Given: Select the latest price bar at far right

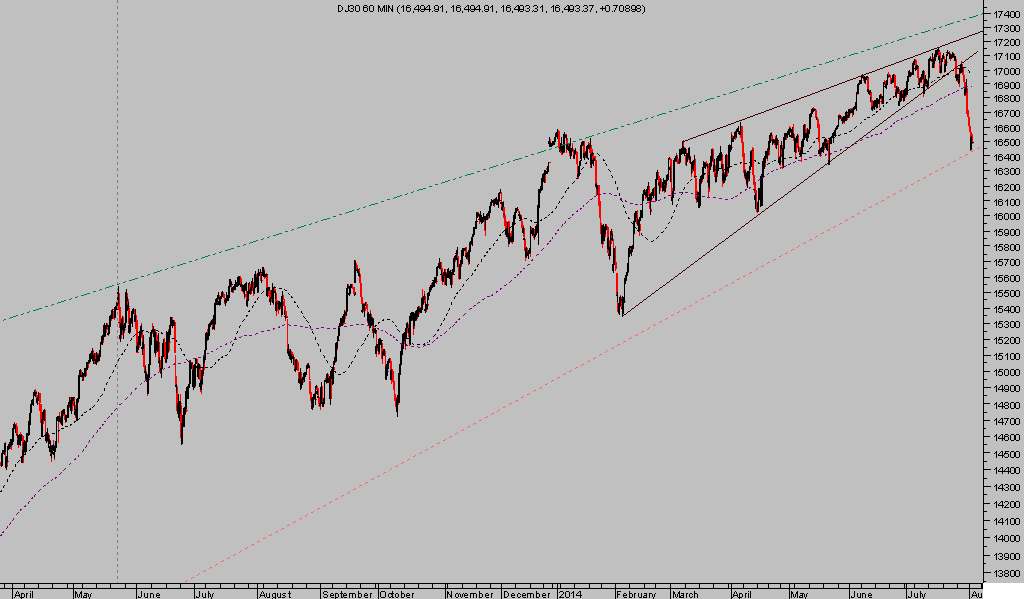Looking at the screenshot, I should (x=971, y=148).
